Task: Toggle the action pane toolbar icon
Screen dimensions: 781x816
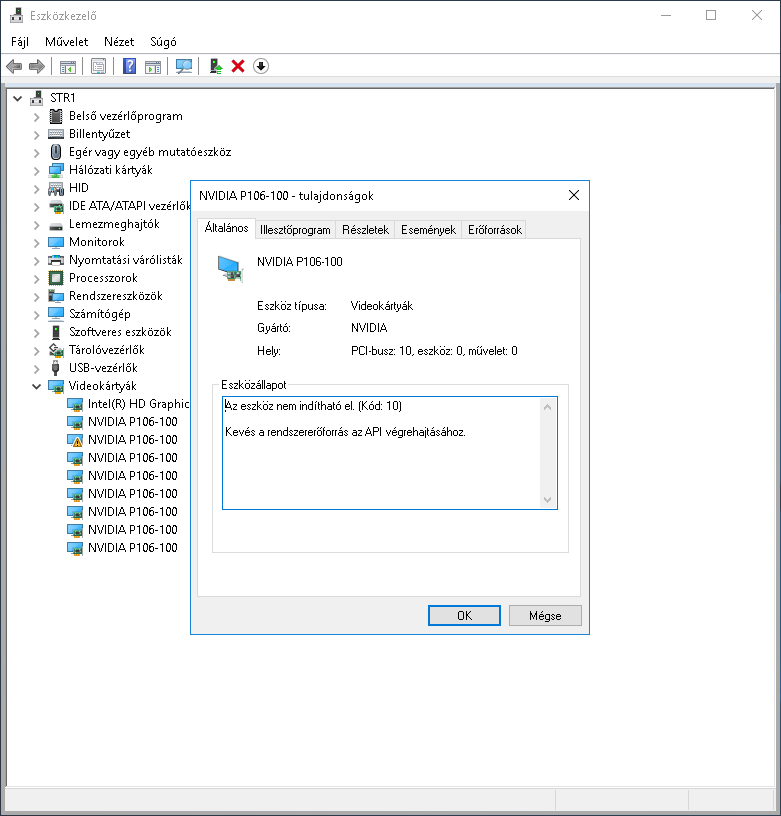Action: 153,67
